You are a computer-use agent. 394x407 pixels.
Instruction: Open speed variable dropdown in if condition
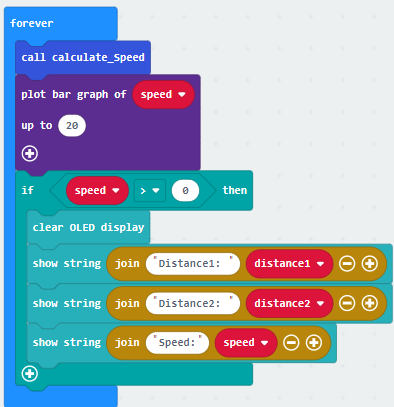coord(97,190)
